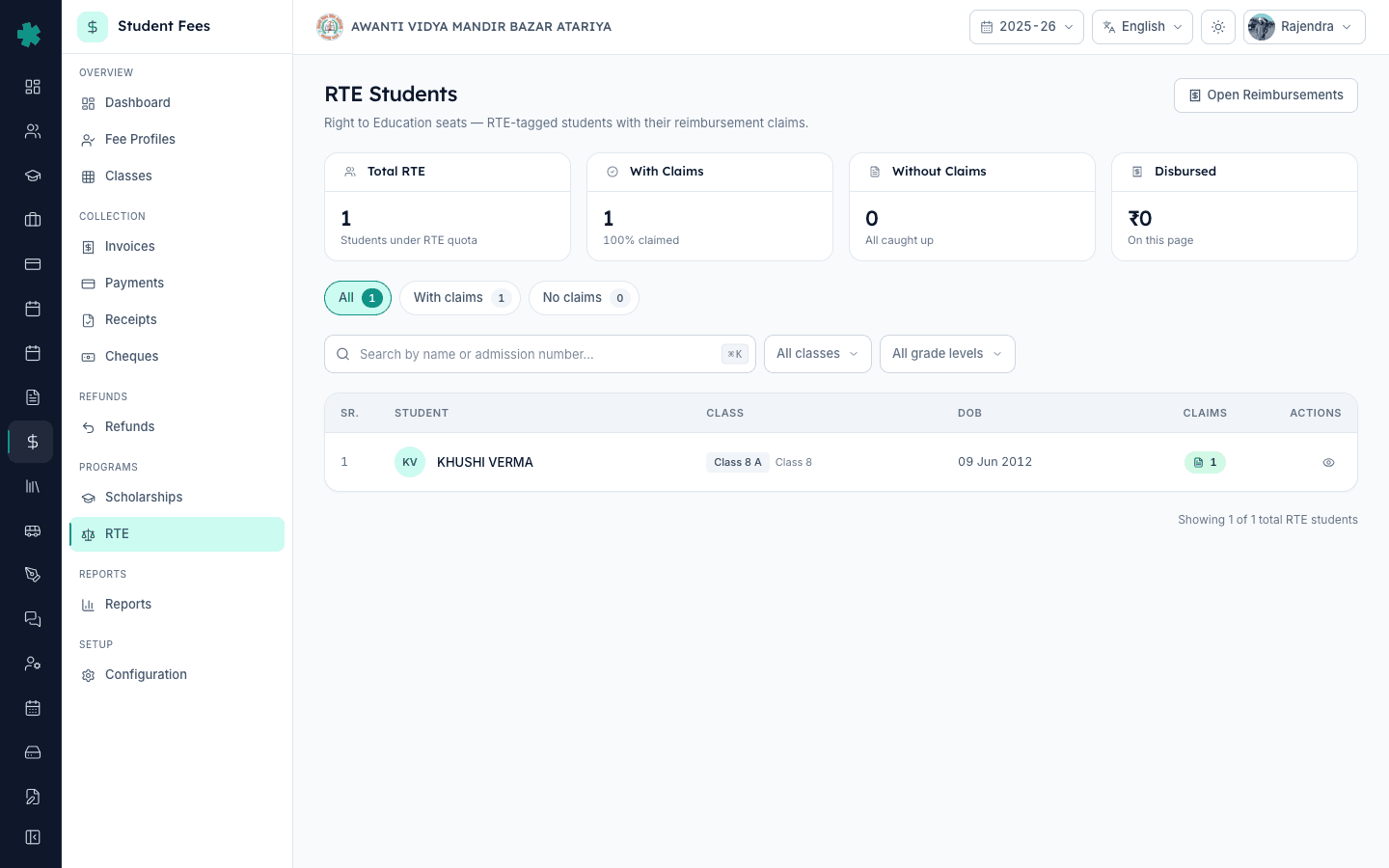Viewport: 1389px width, 868px height.
Task: Click the STUDENT column header
Action: point(422,413)
